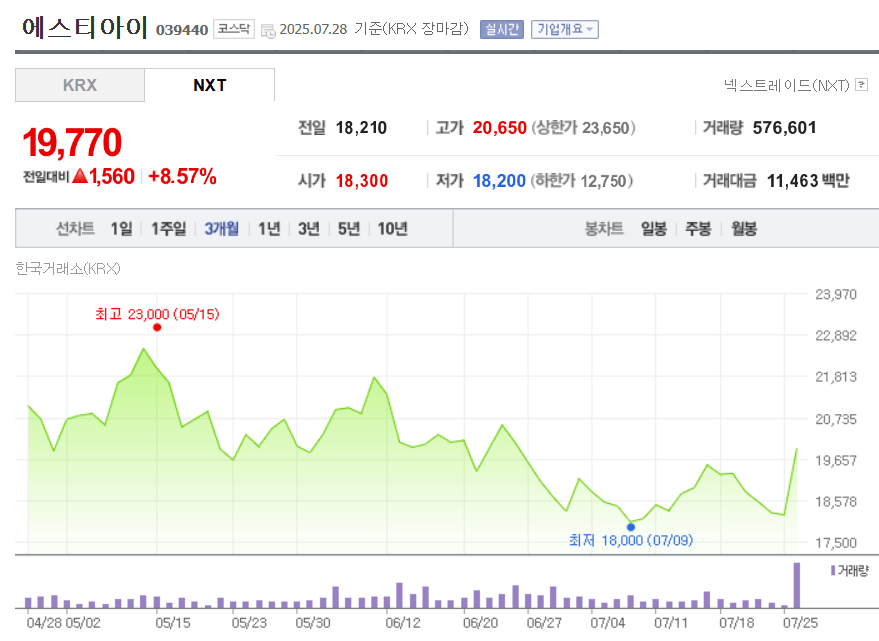The height and width of the screenshot is (641, 879).
Task: Click the calendar clock icon beside the date
Action: pyautogui.click(x=268, y=31)
